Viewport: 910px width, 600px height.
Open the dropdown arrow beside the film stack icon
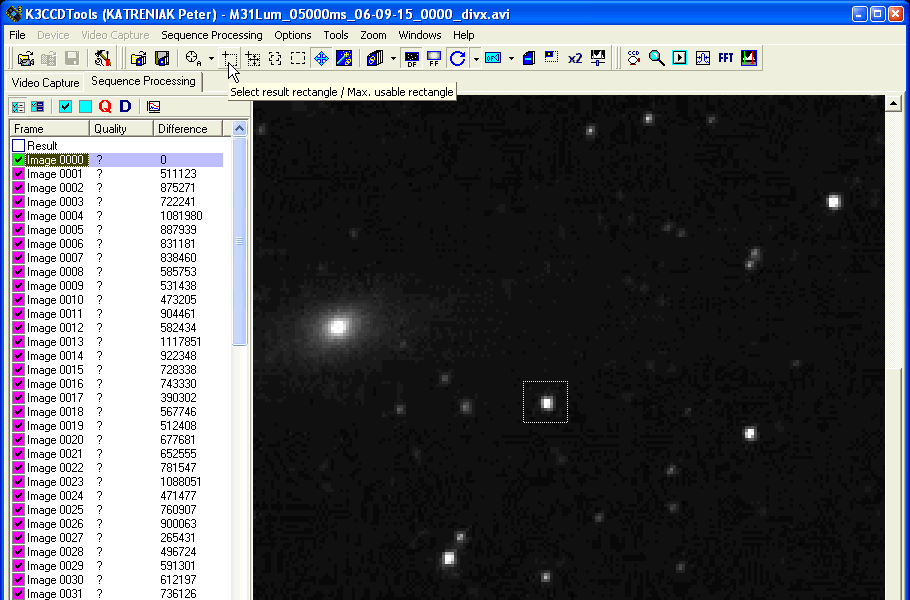(x=393, y=59)
